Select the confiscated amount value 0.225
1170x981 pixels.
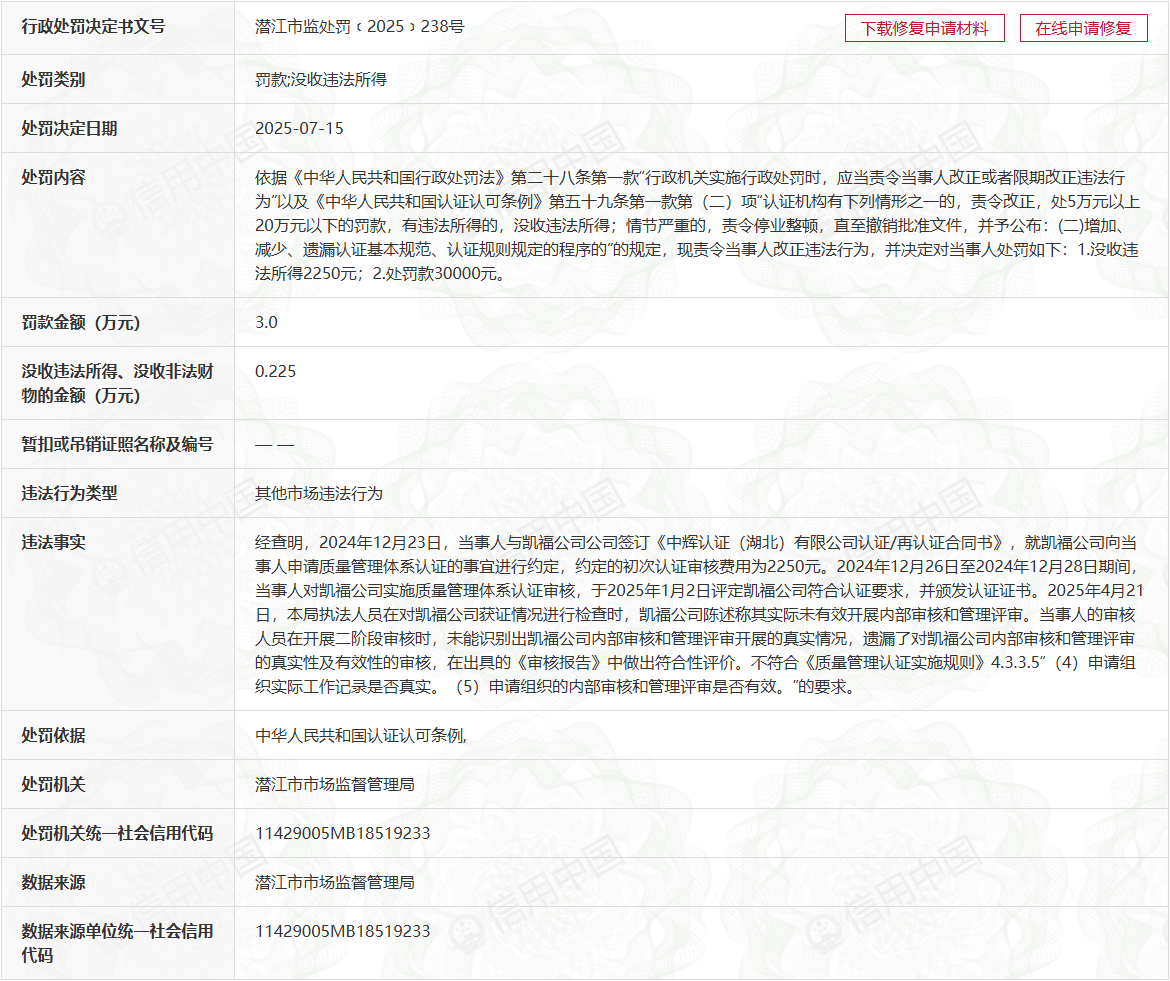pos(276,371)
